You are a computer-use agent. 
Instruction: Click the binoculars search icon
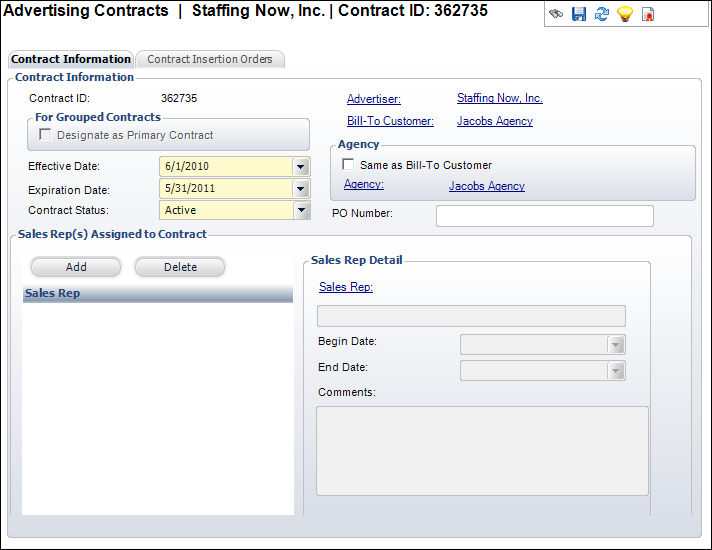pyautogui.click(x=556, y=15)
